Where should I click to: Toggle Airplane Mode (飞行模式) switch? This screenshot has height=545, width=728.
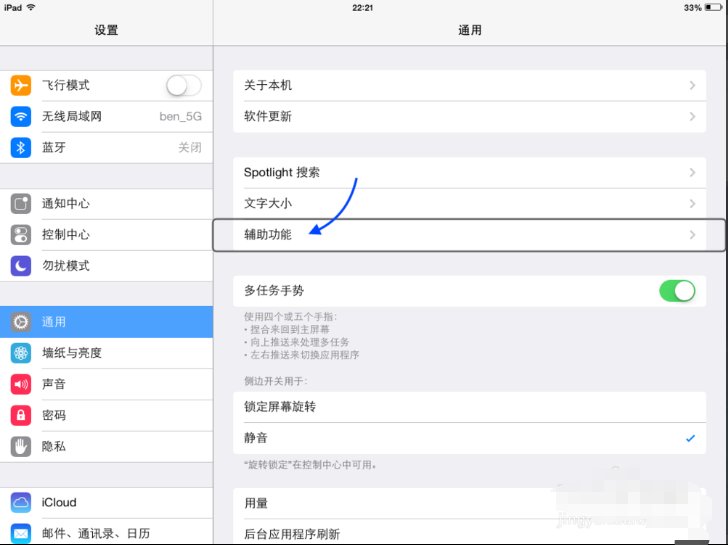[184, 85]
